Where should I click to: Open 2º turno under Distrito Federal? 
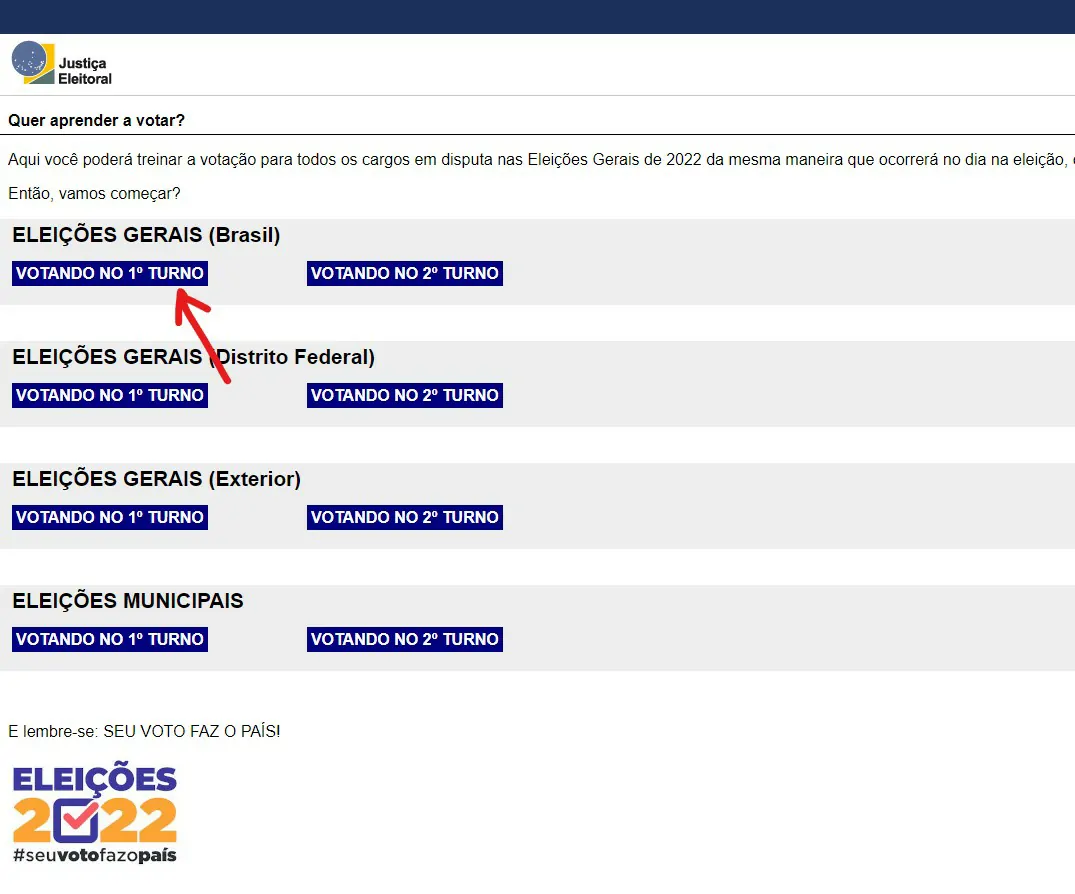click(404, 396)
